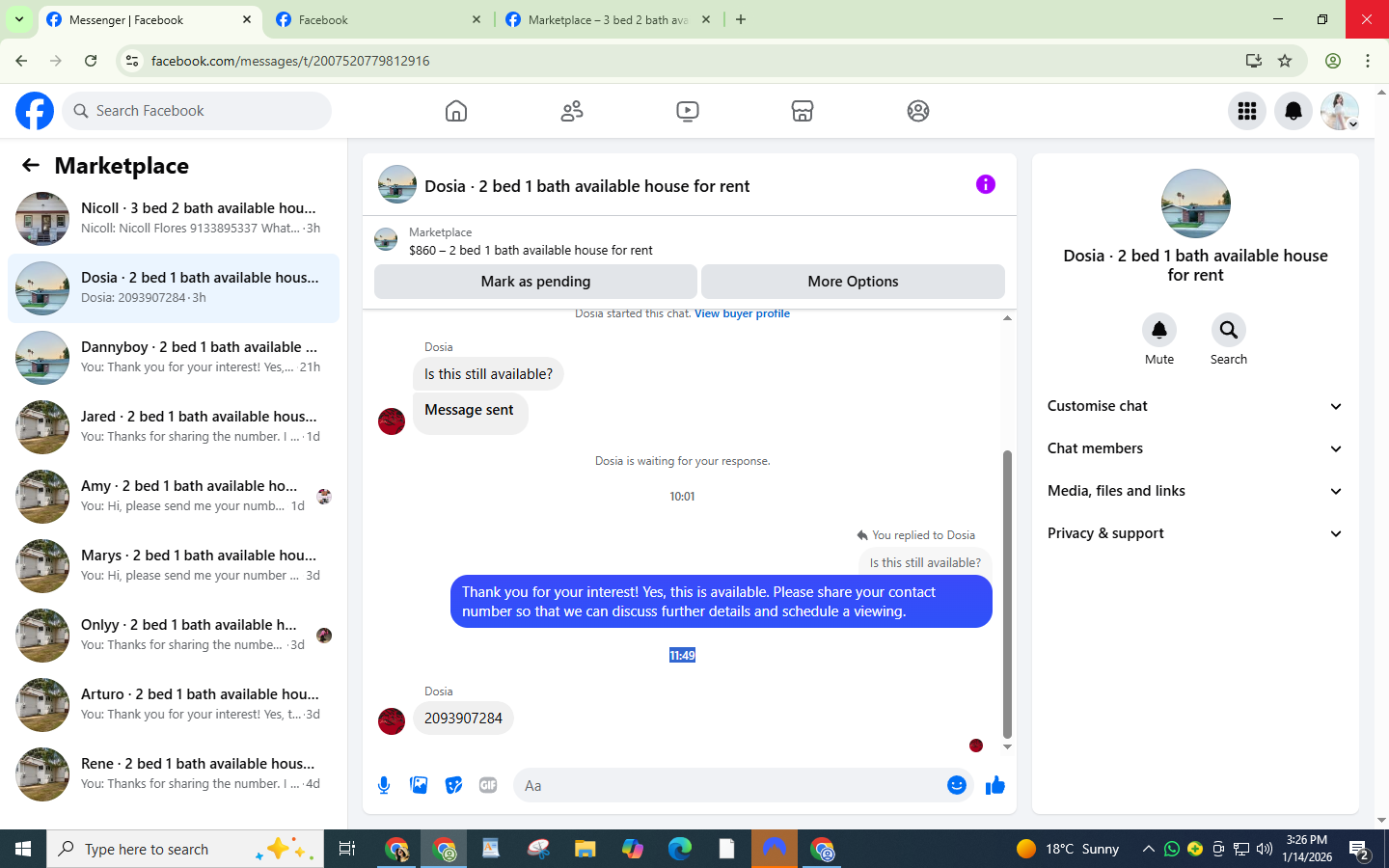This screenshot has width=1389, height=868.
Task: Open the Facebook menu grid icon
Action: coord(1247,111)
